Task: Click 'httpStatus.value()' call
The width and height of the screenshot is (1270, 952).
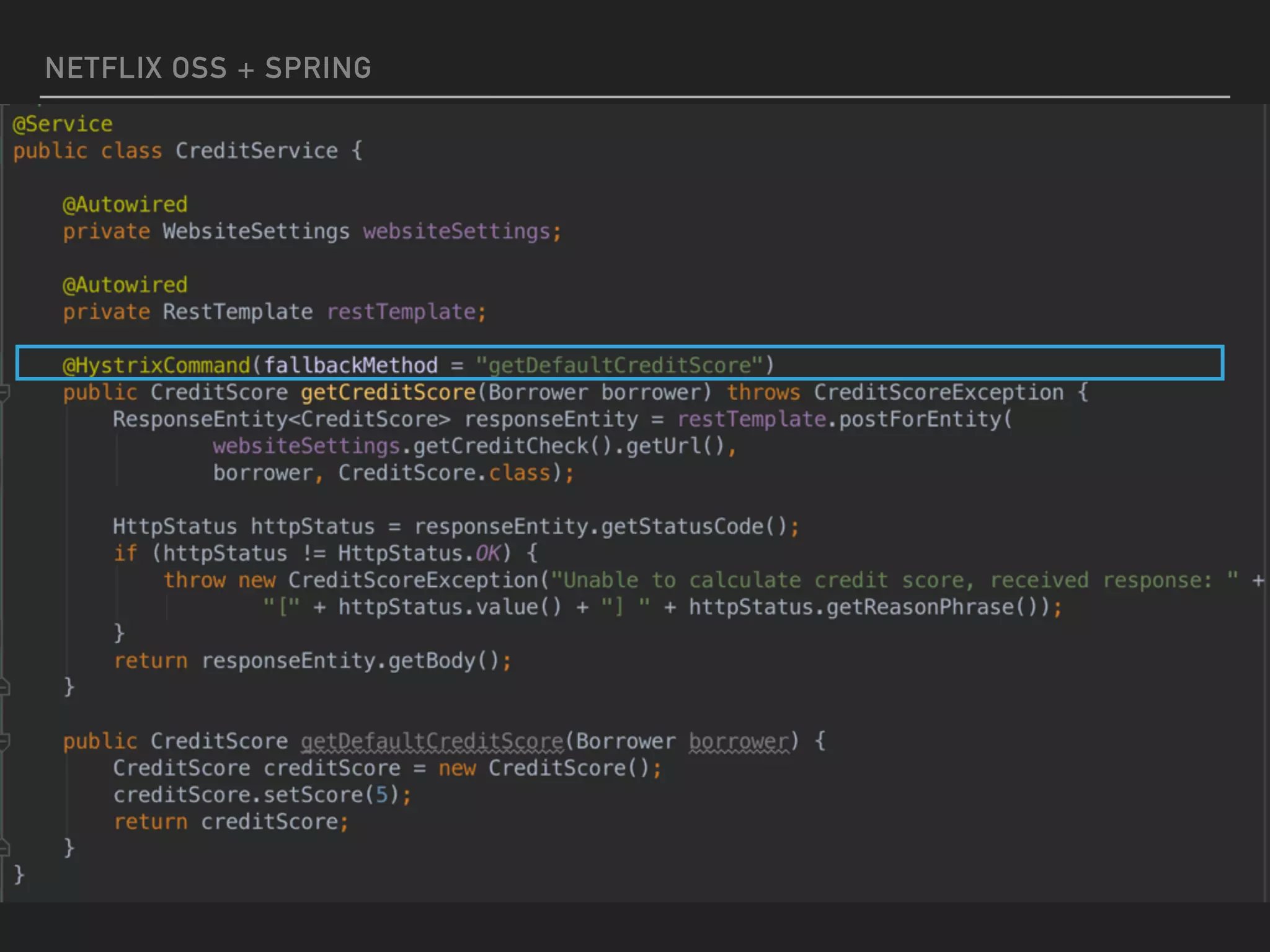Action: click(450, 607)
